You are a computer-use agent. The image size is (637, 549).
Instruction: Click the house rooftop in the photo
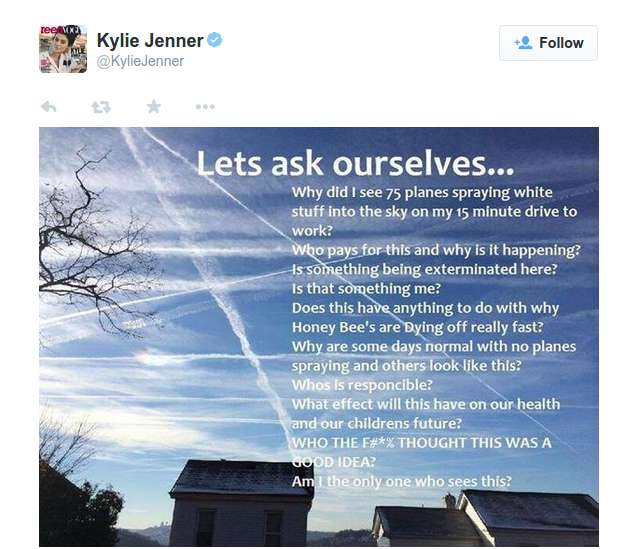click(242, 477)
